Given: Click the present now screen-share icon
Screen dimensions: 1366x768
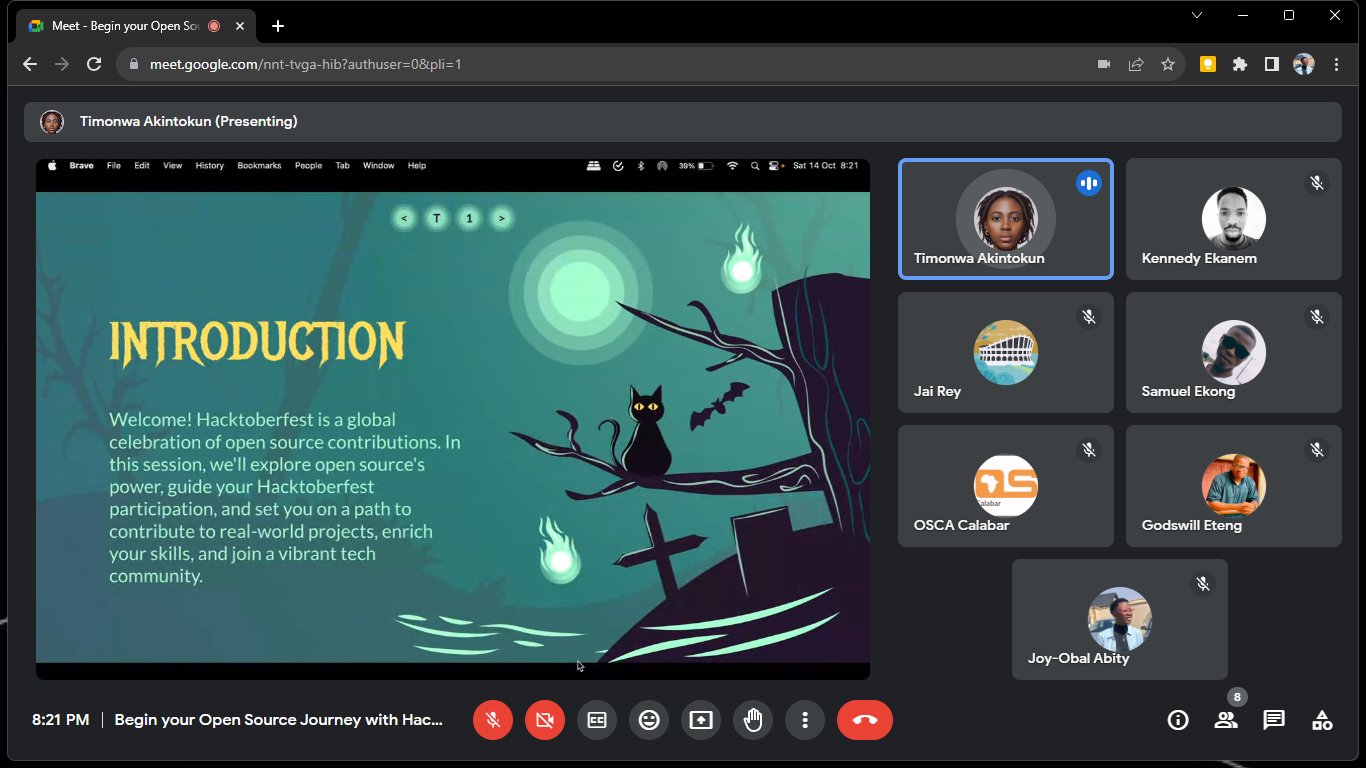Looking at the screenshot, I should coord(701,720).
